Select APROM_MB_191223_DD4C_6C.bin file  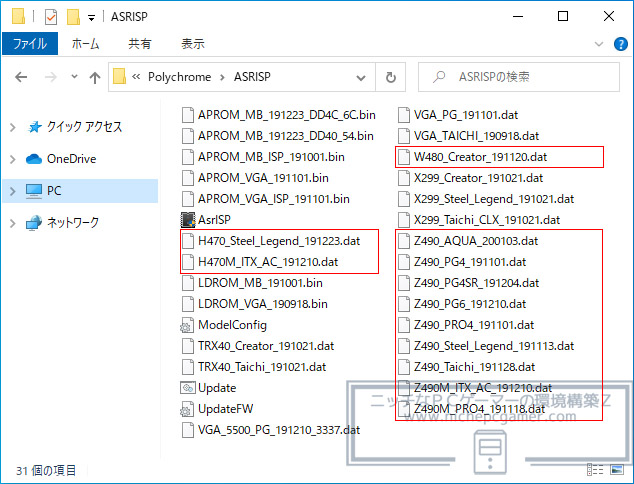(279, 115)
